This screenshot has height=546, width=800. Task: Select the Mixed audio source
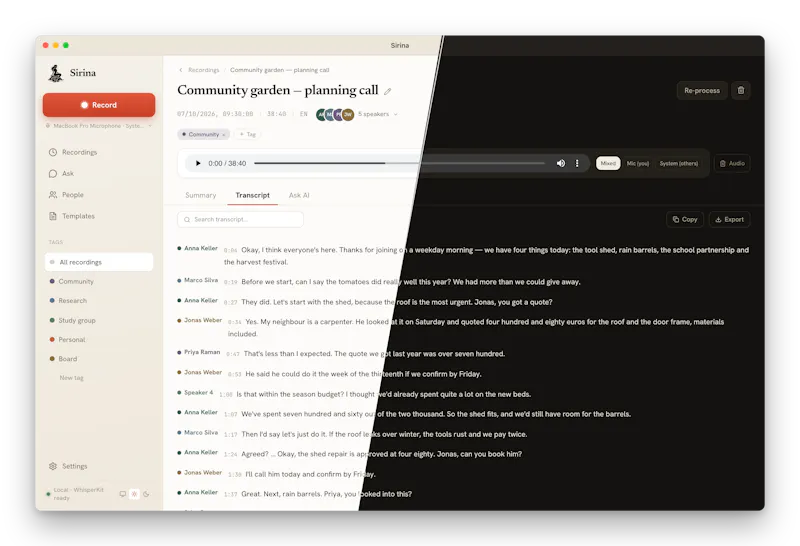[608, 163]
